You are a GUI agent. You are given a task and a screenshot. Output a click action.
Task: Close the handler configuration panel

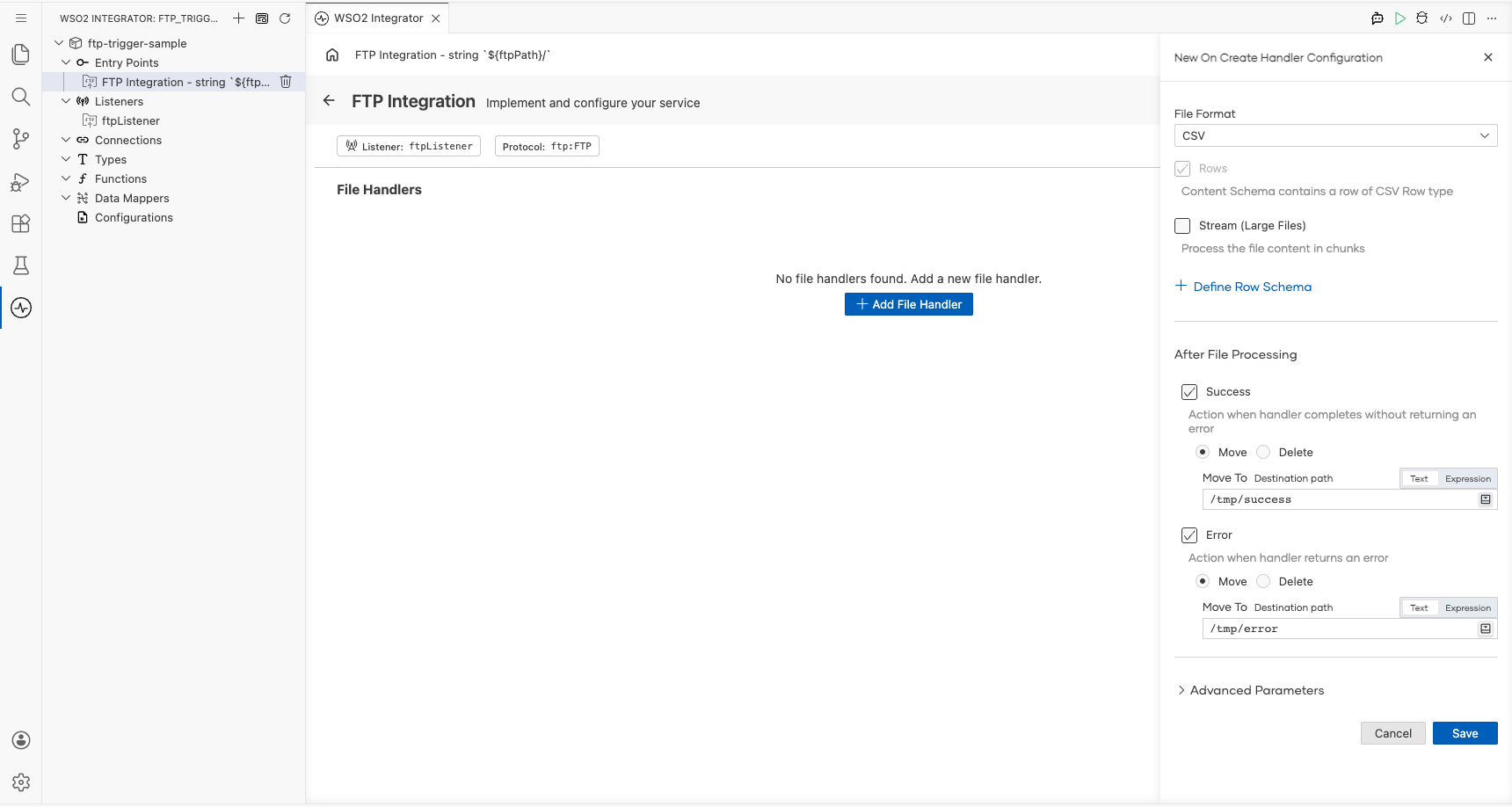[1488, 57]
